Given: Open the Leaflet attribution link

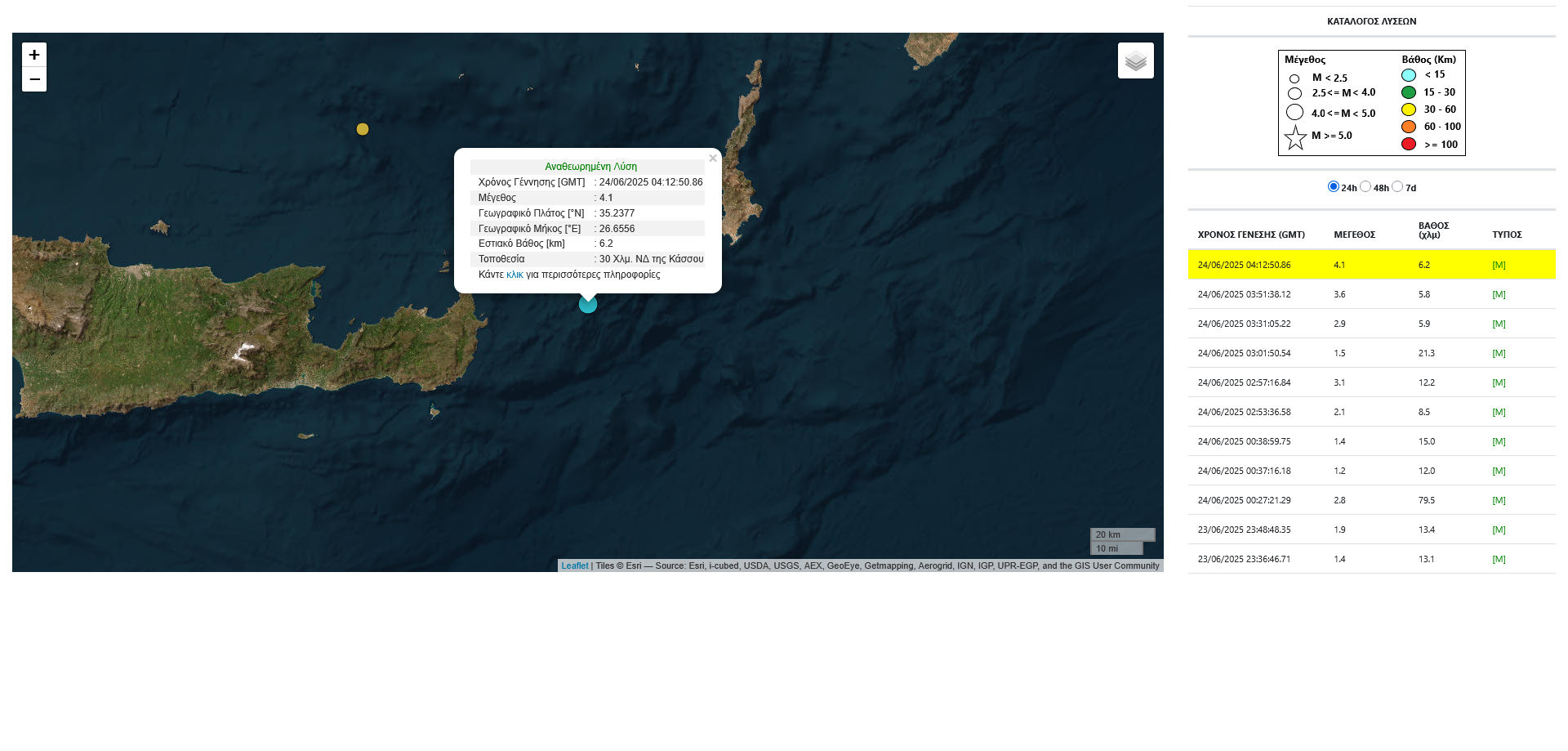Looking at the screenshot, I should pyautogui.click(x=574, y=565).
